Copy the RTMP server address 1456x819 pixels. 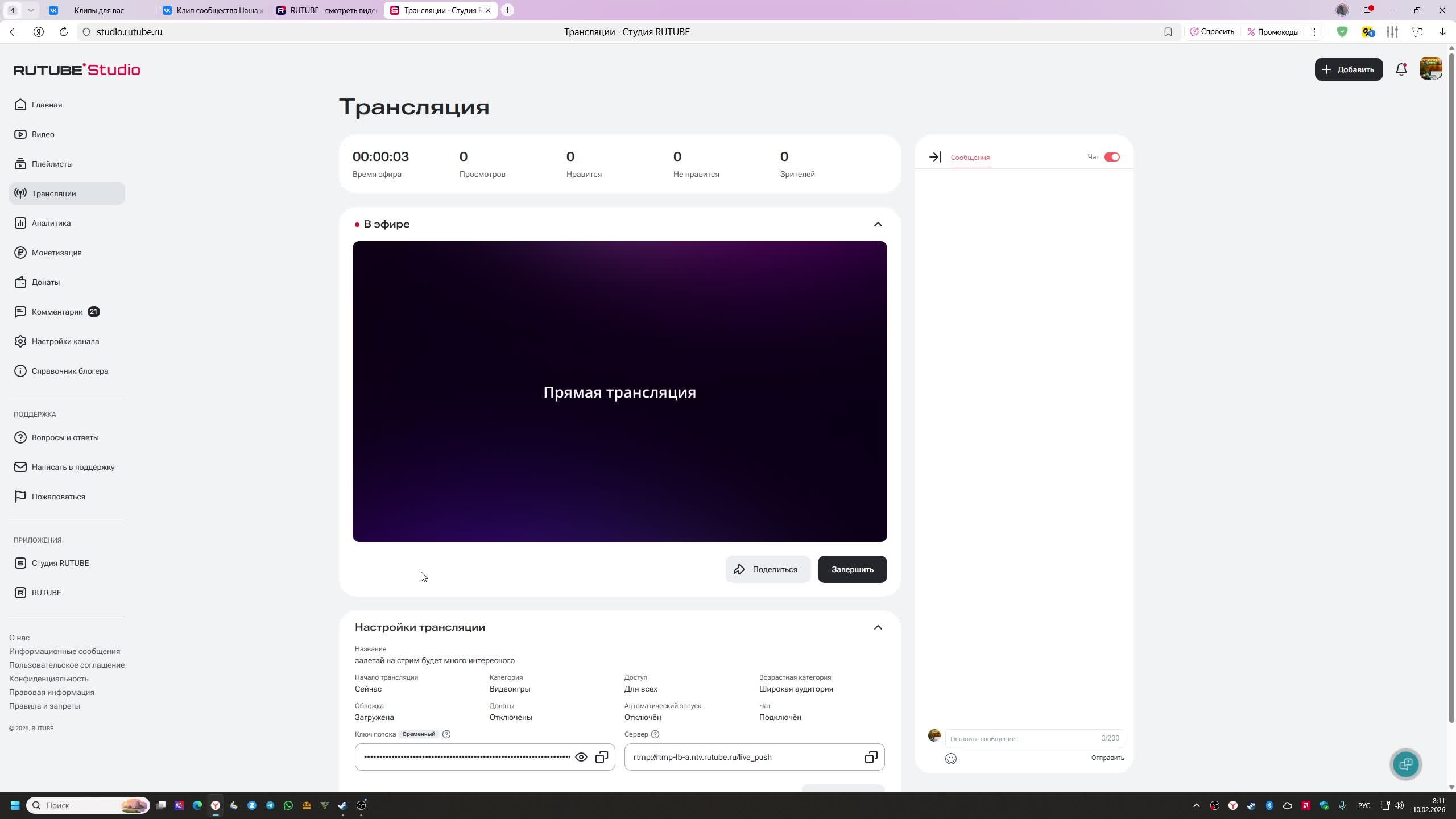871,756
